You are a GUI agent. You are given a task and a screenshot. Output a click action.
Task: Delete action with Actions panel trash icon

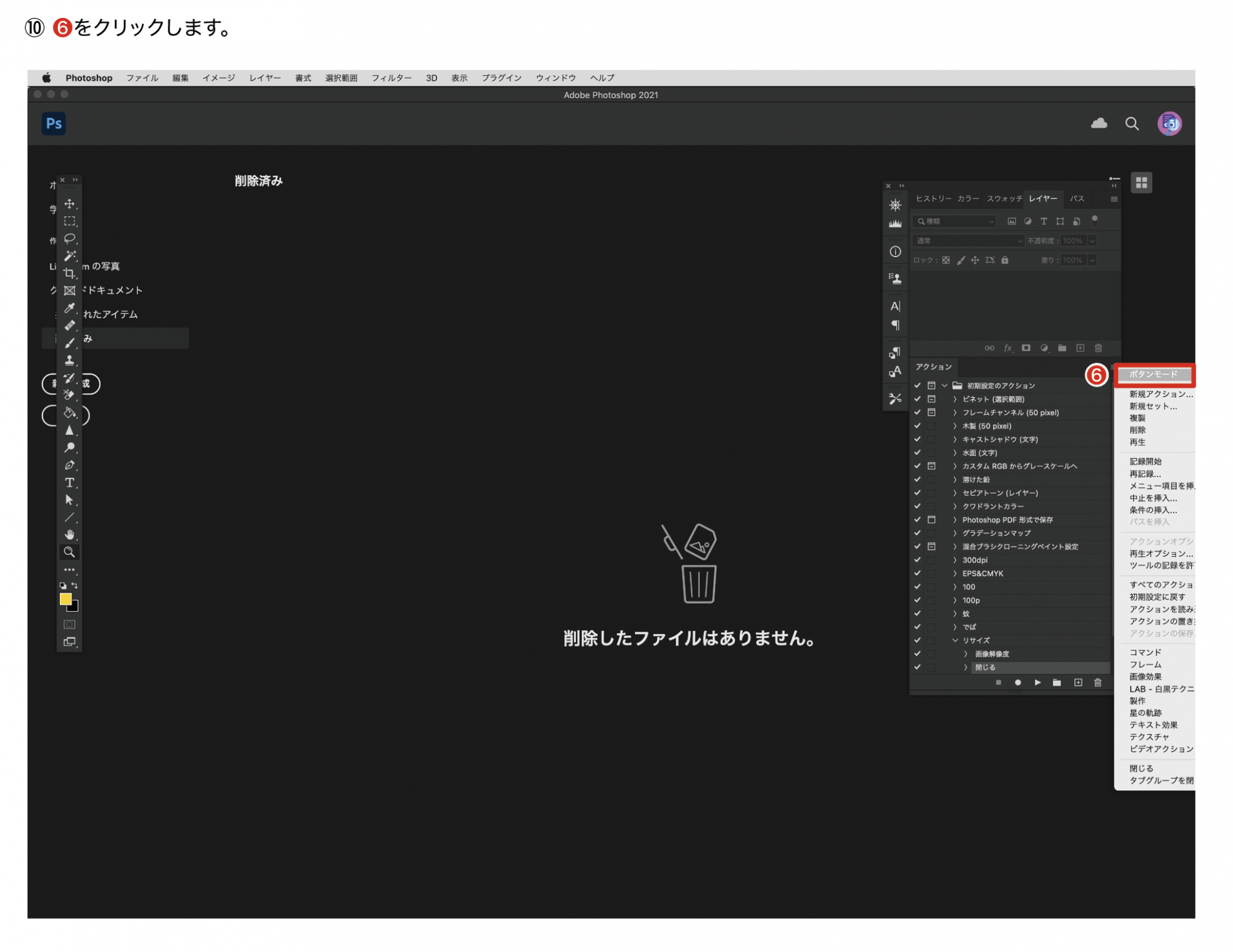click(1097, 683)
